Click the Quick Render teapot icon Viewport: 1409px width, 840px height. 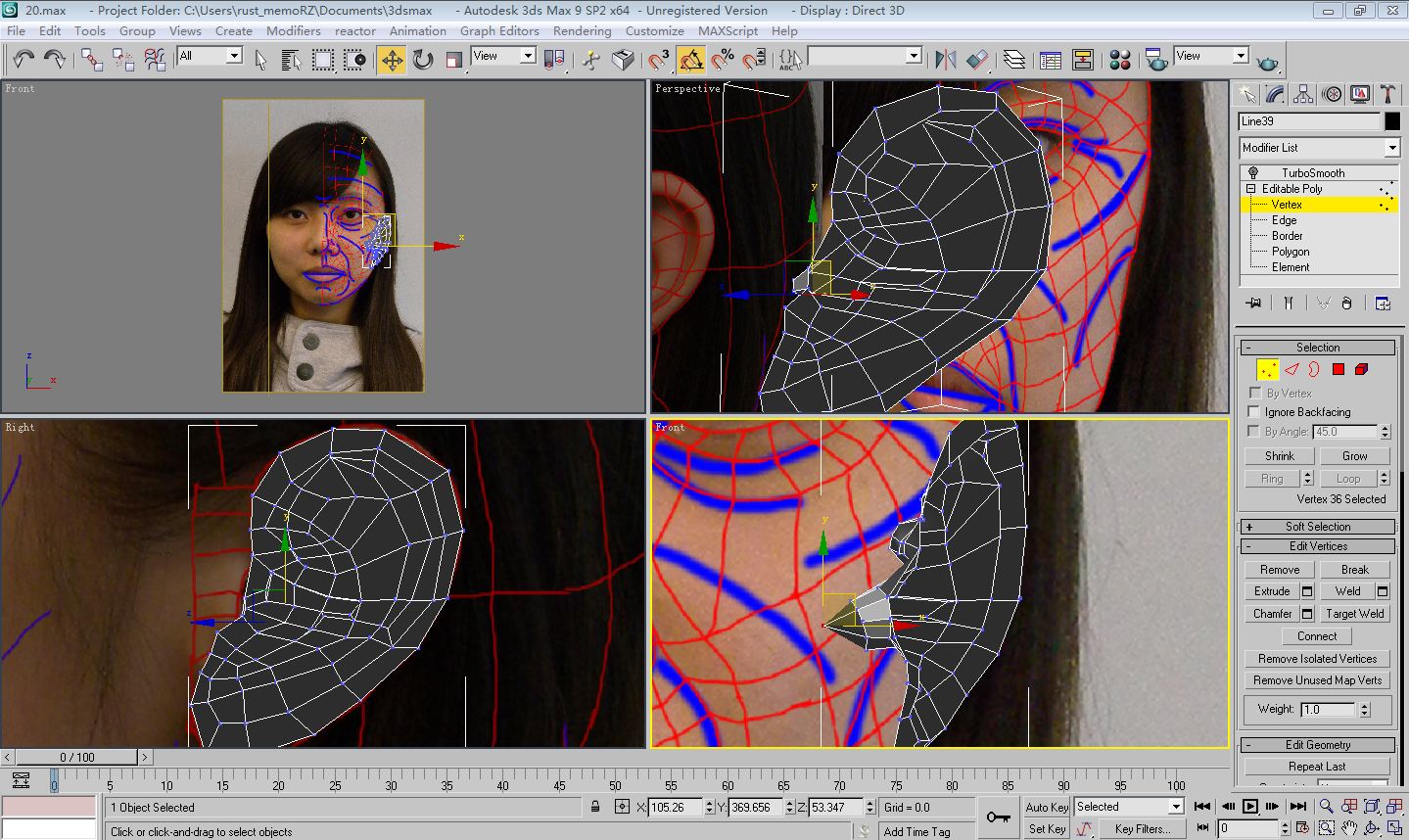click(x=1267, y=61)
